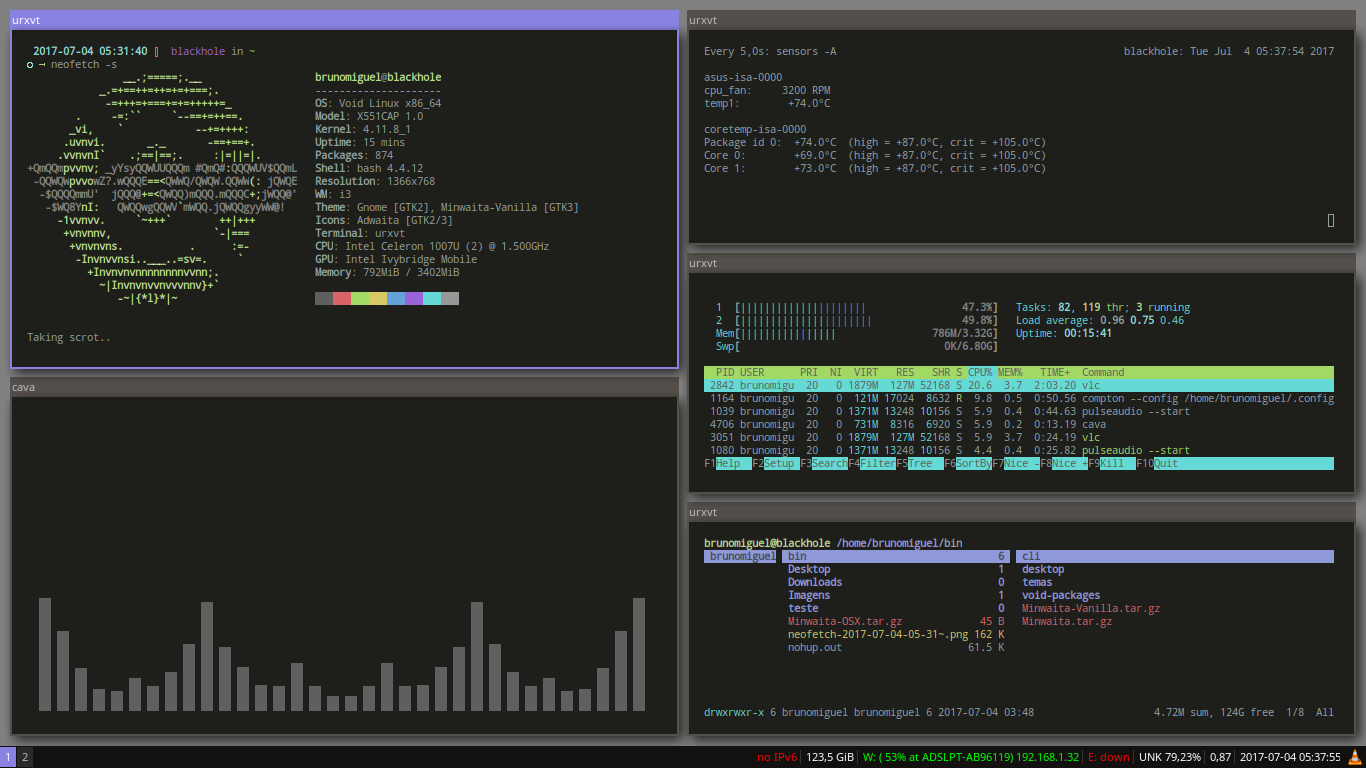Screen dimensions: 1366x768
Task: Click the PID column header in htop
Action: pyautogui.click(x=725, y=372)
